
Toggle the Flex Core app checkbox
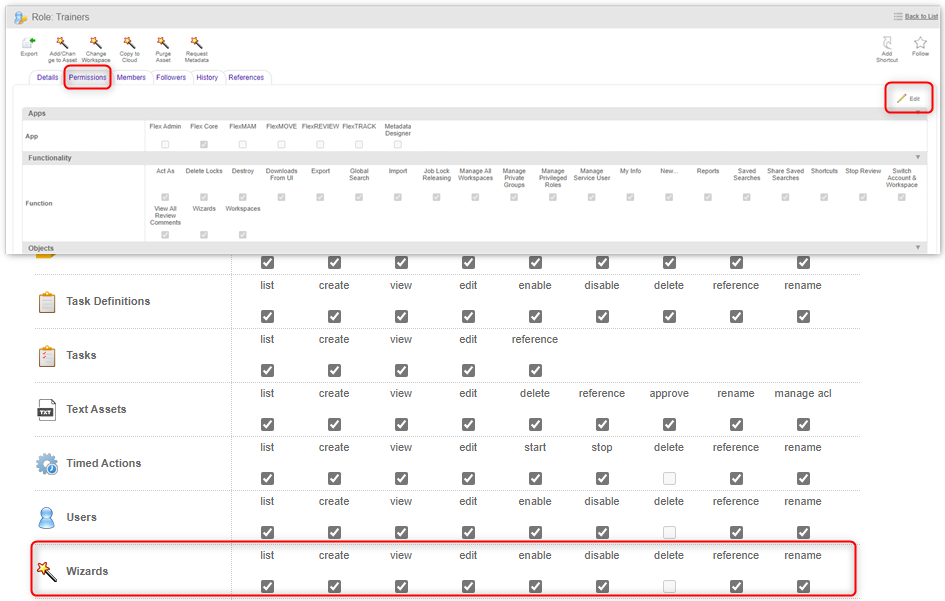point(204,145)
